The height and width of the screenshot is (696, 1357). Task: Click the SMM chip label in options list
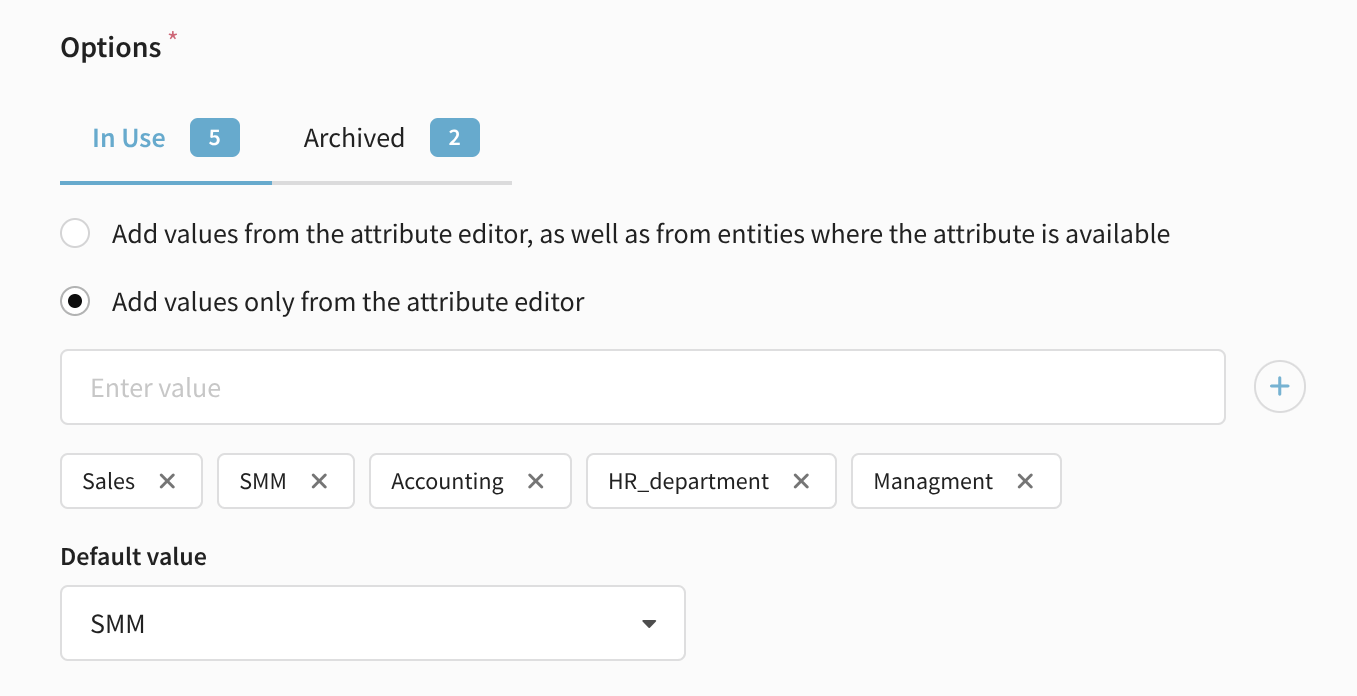pyautogui.click(x=263, y=481)
